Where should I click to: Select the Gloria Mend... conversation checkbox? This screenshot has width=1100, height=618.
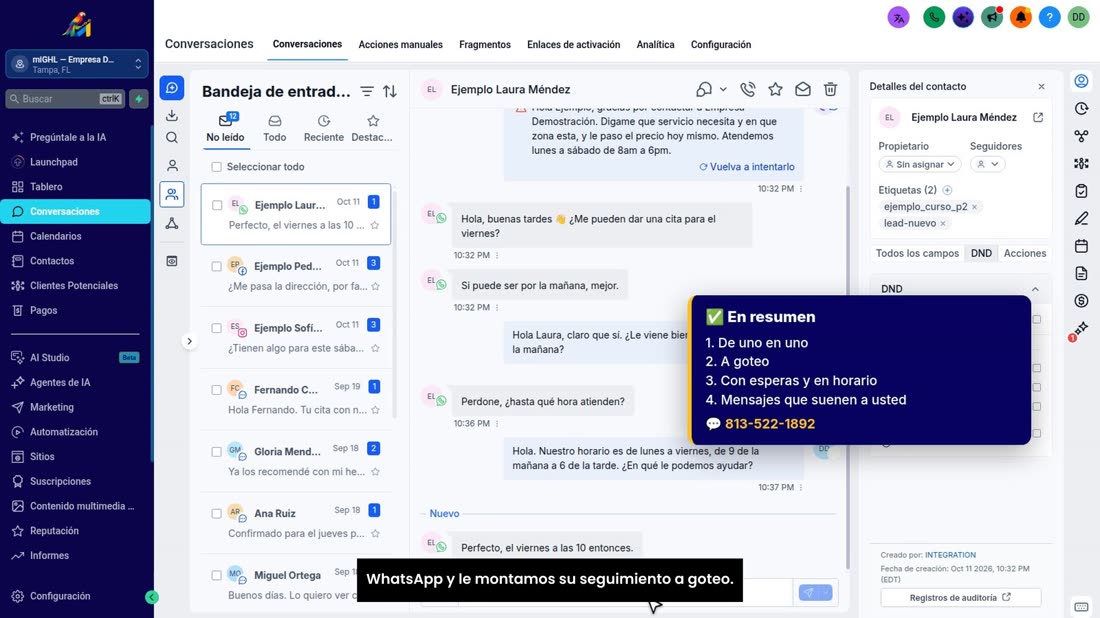[x=216, y=452]
